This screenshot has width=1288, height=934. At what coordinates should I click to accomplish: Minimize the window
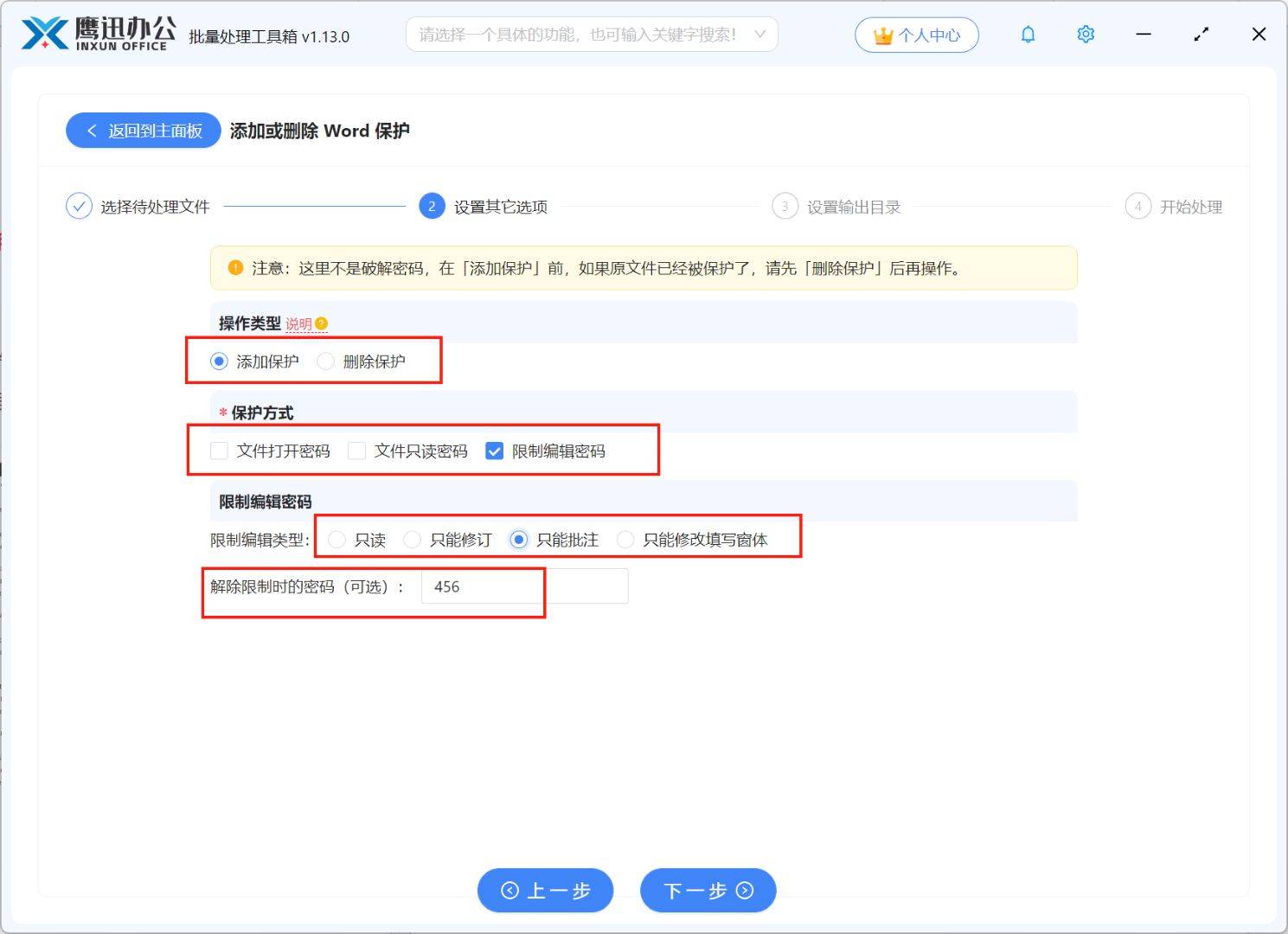tap(1144, 35)
